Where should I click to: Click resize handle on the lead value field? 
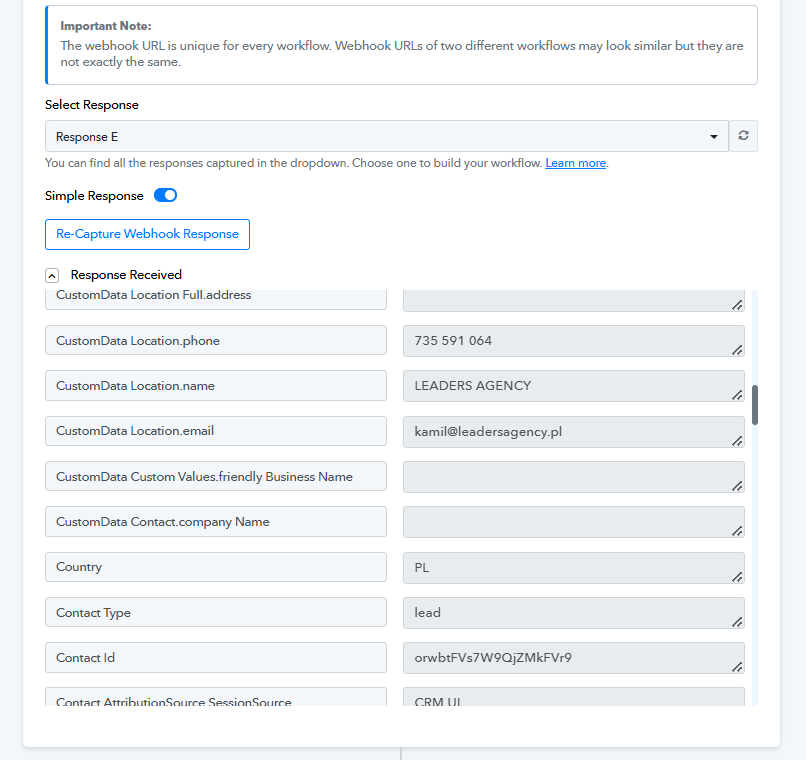[737, 622]
